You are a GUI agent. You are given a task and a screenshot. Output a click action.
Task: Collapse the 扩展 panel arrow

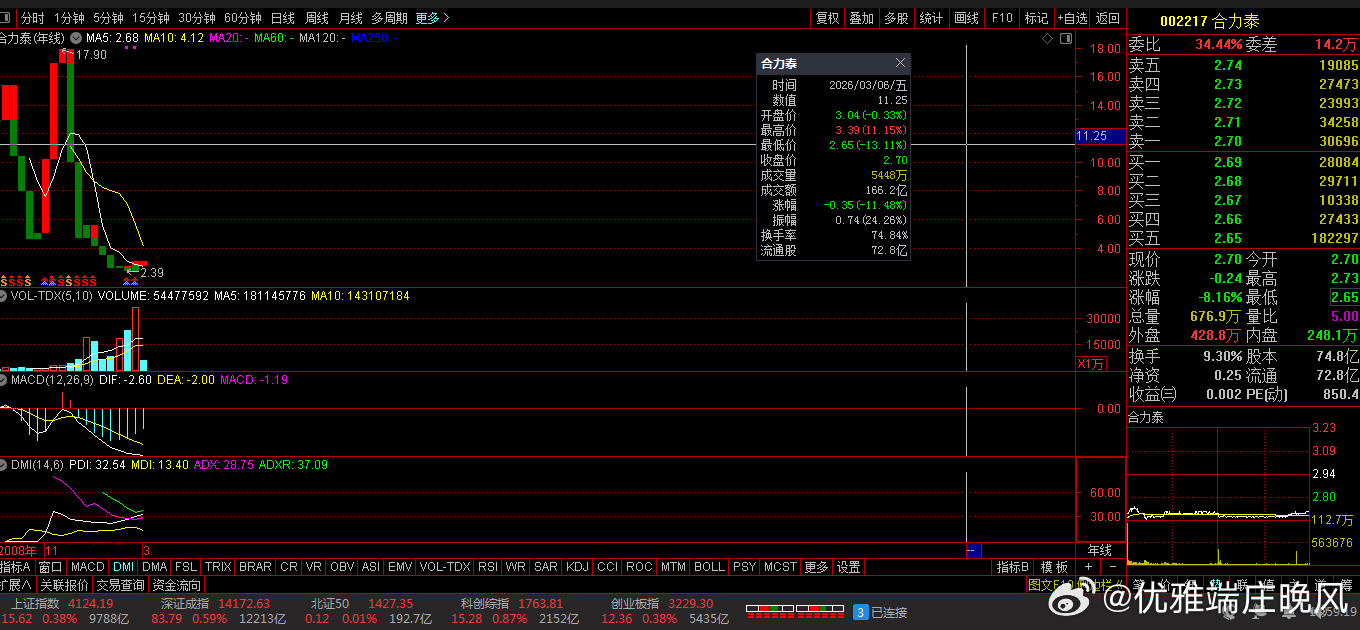click(17, 585)
